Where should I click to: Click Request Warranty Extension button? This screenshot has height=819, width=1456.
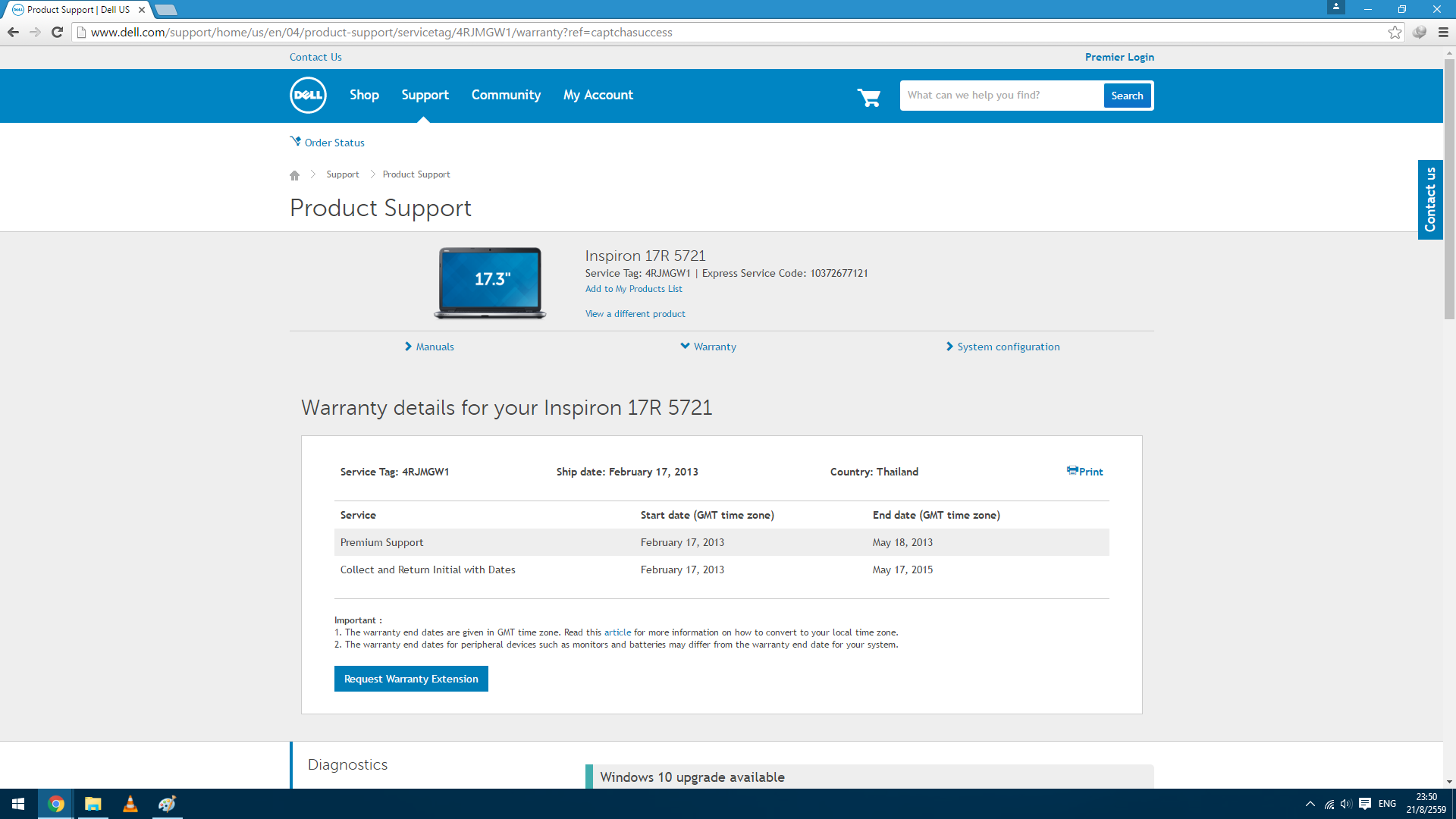click(x=411, y=679)
